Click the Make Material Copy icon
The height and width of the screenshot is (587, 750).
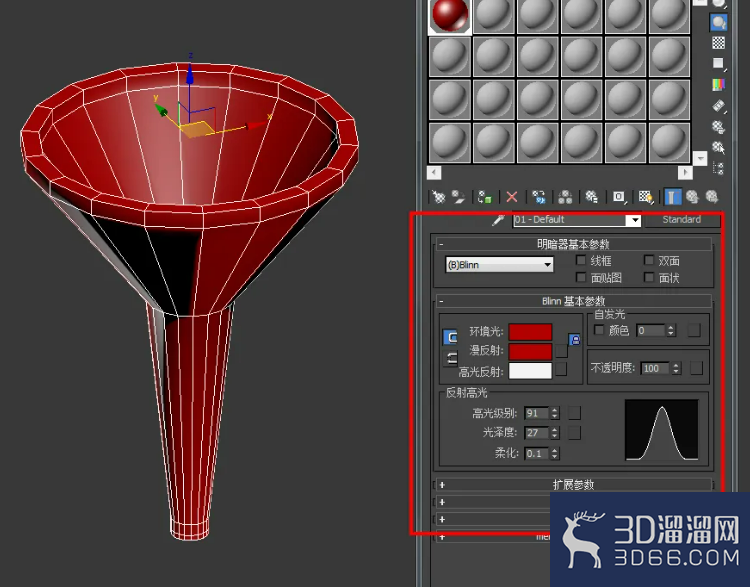click(539, 197)
